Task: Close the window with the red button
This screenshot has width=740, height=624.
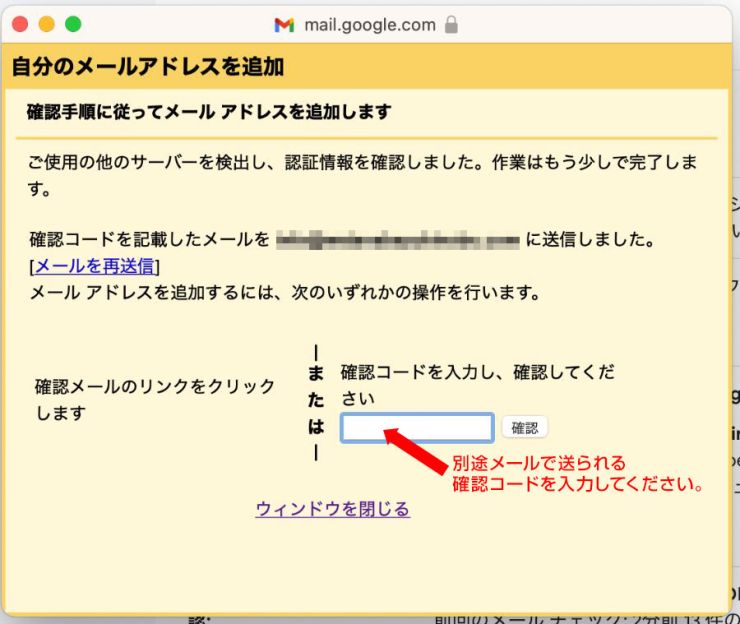Action: click(21, 24)
